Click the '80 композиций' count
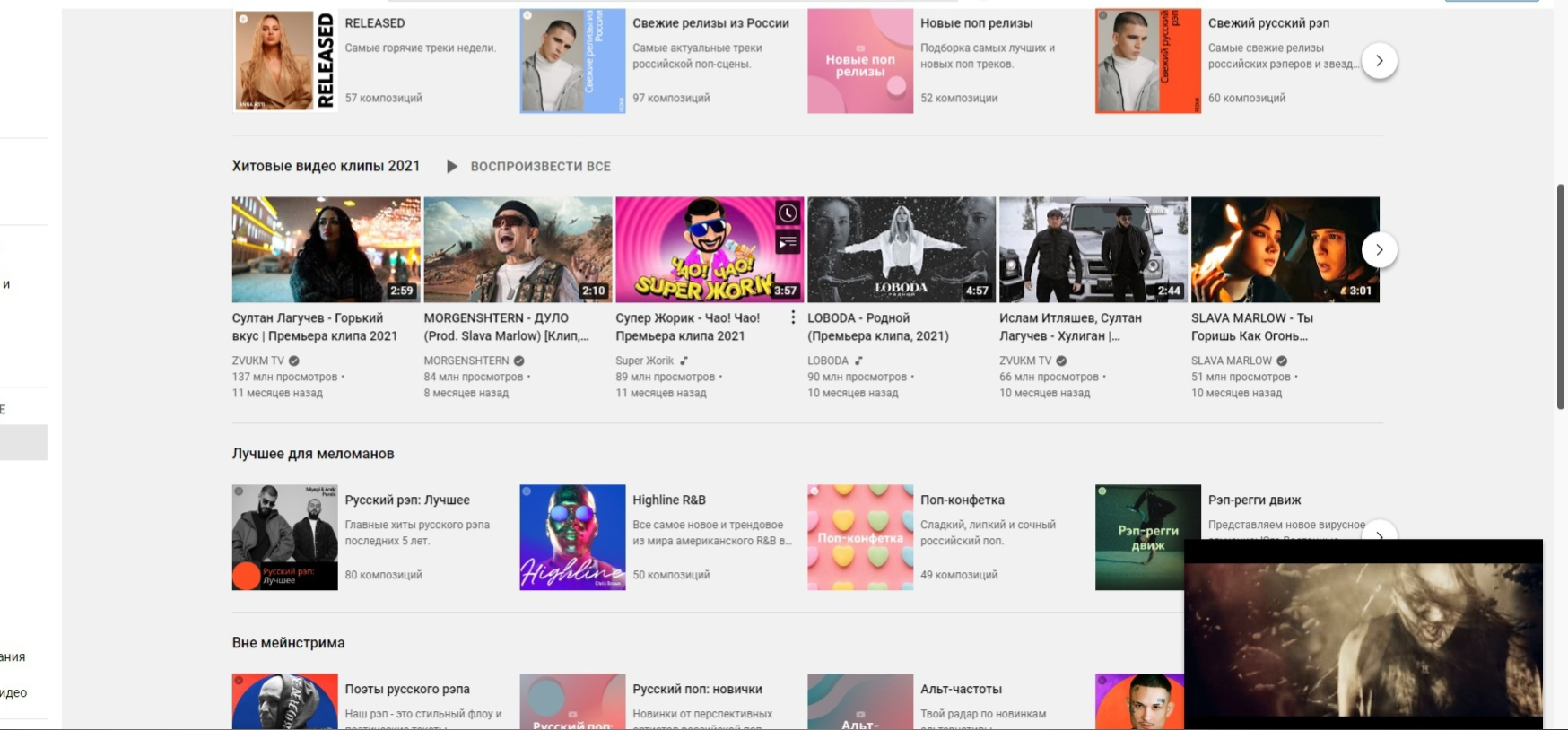Screen dimensions: 1568x730 click(x=383, y=575)
